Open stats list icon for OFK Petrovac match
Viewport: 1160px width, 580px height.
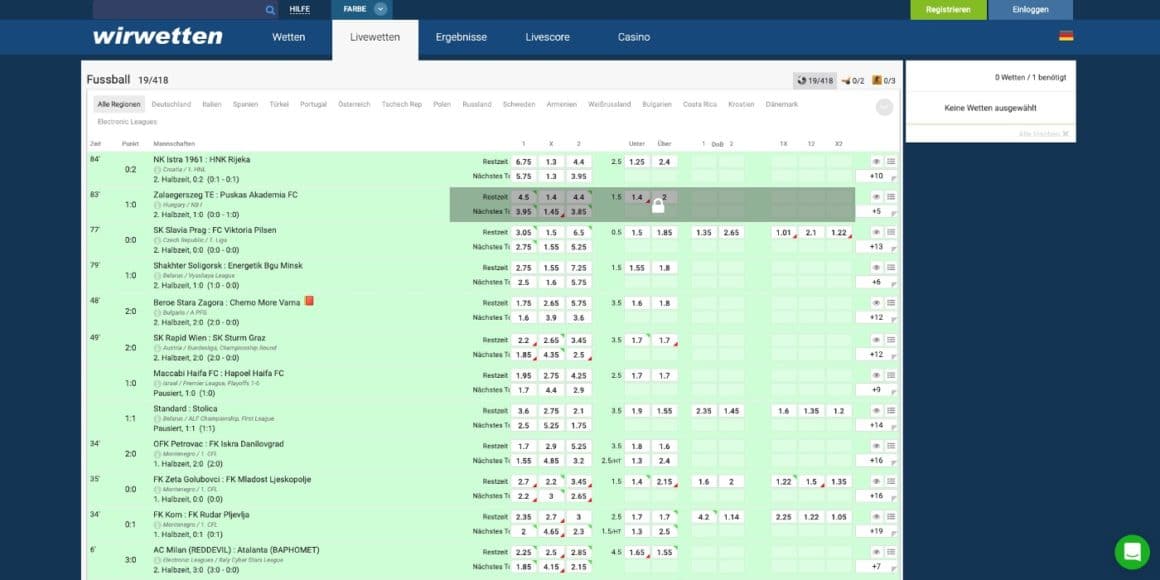891,446
